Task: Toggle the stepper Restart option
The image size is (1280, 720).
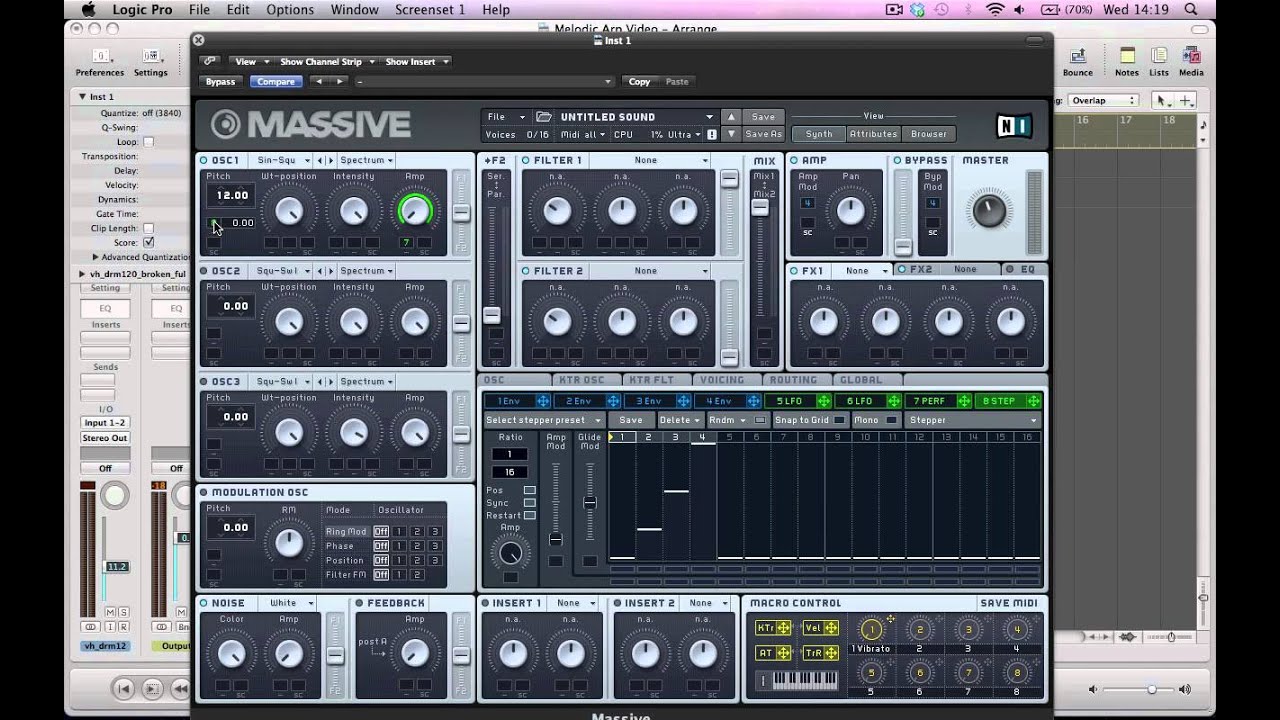Action: pos(530,515)
